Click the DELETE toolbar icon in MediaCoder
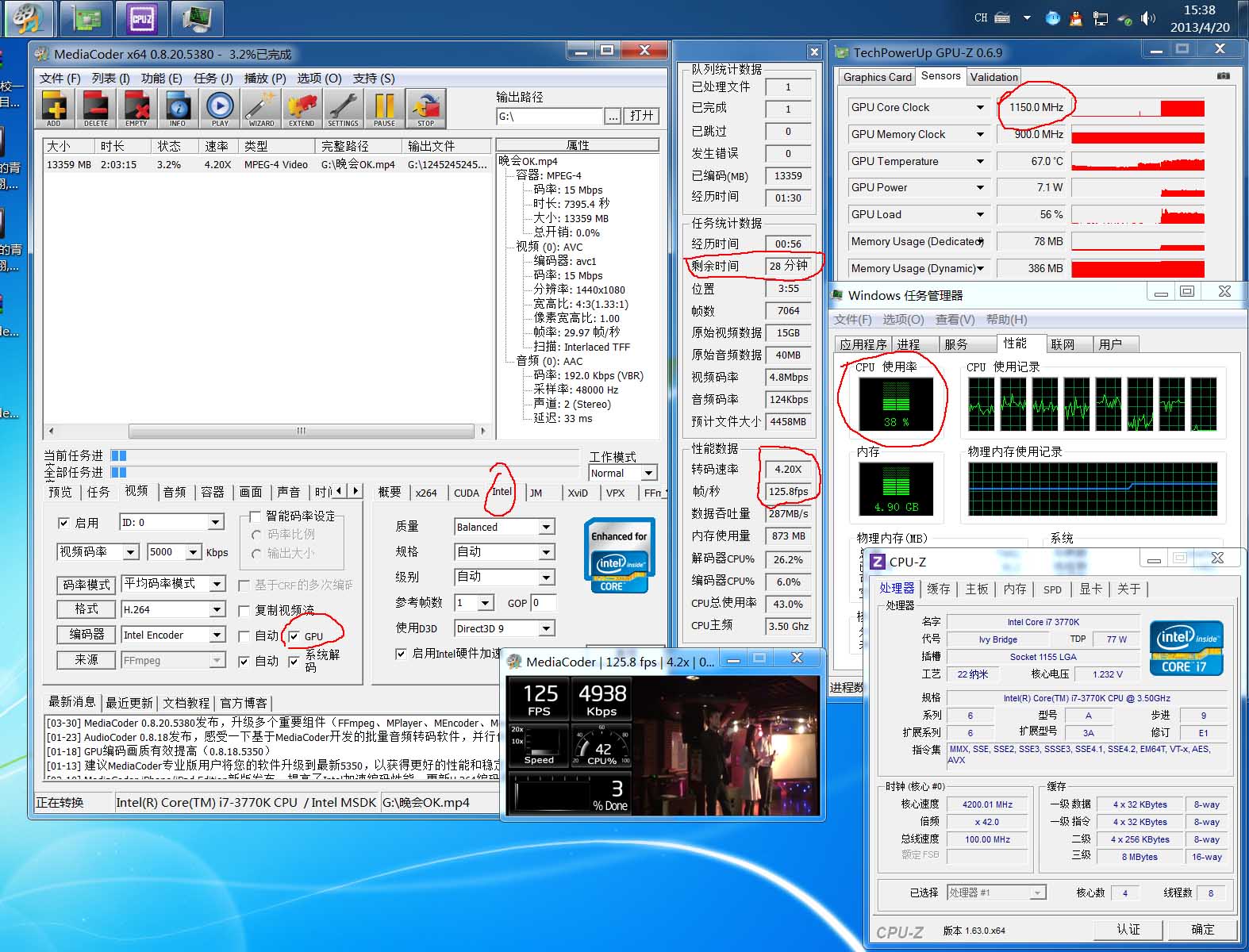This screenshot has height=952, width=1249. [x=95, y=109]
